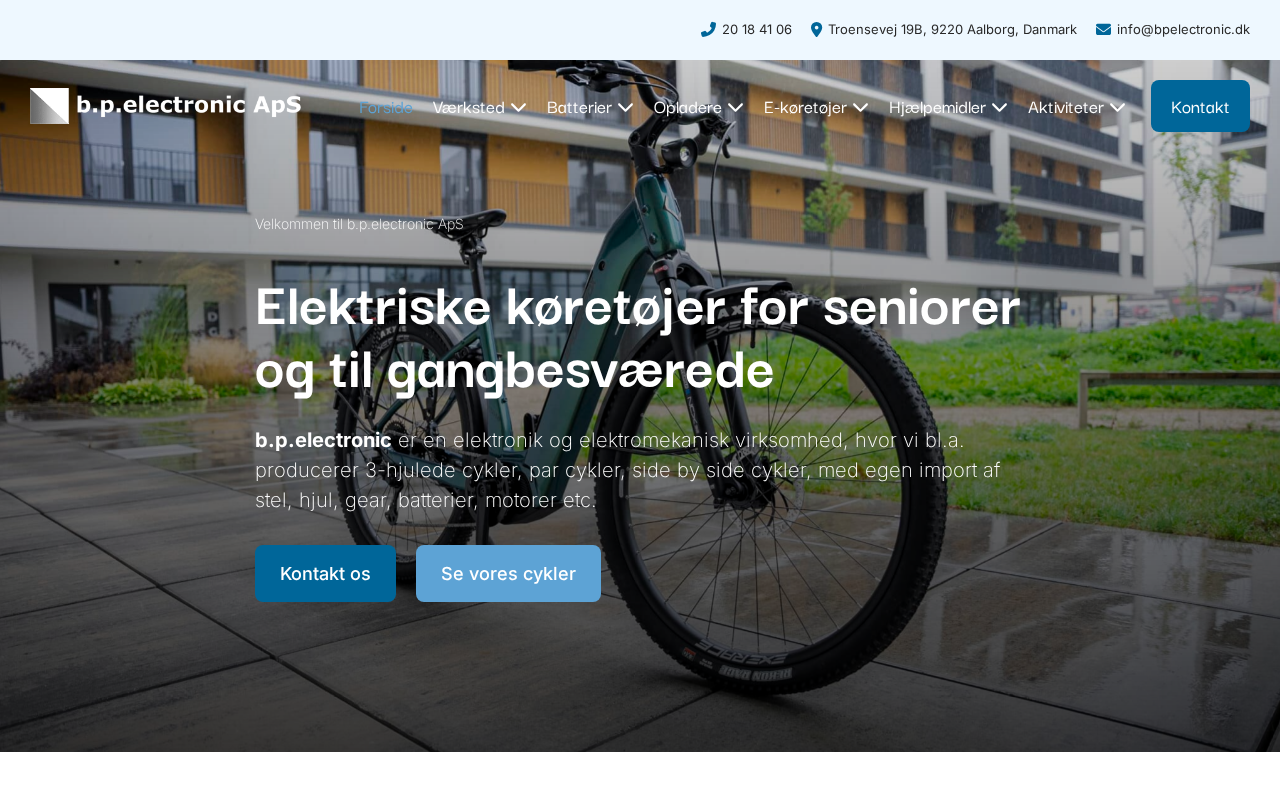The width and height of the screenshot is (1280, 800).
Task: Expand the Batterier dropdown arrow
Action: click(625, 107)
